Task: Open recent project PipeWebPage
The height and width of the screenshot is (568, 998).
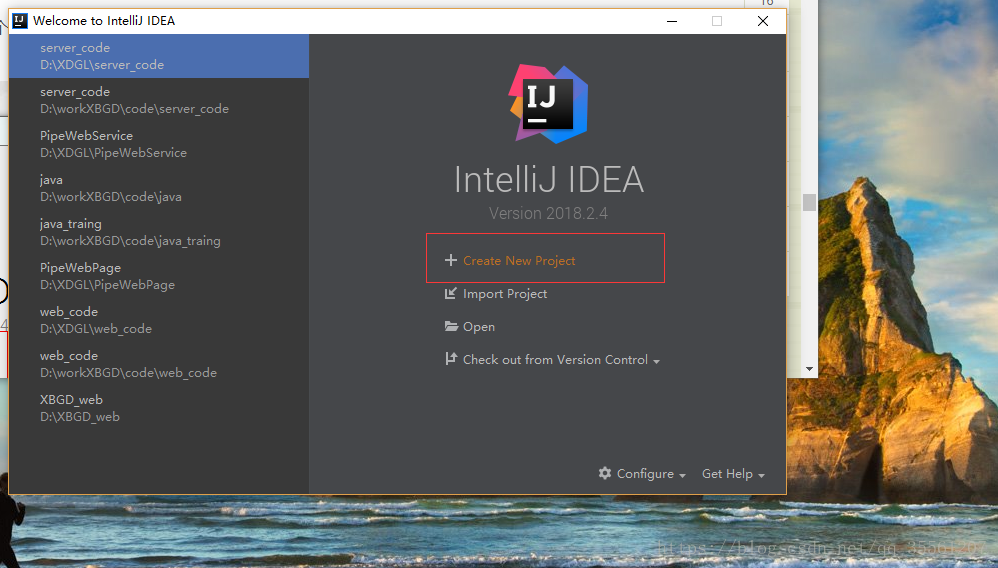Action: click(x=159, y=276)
